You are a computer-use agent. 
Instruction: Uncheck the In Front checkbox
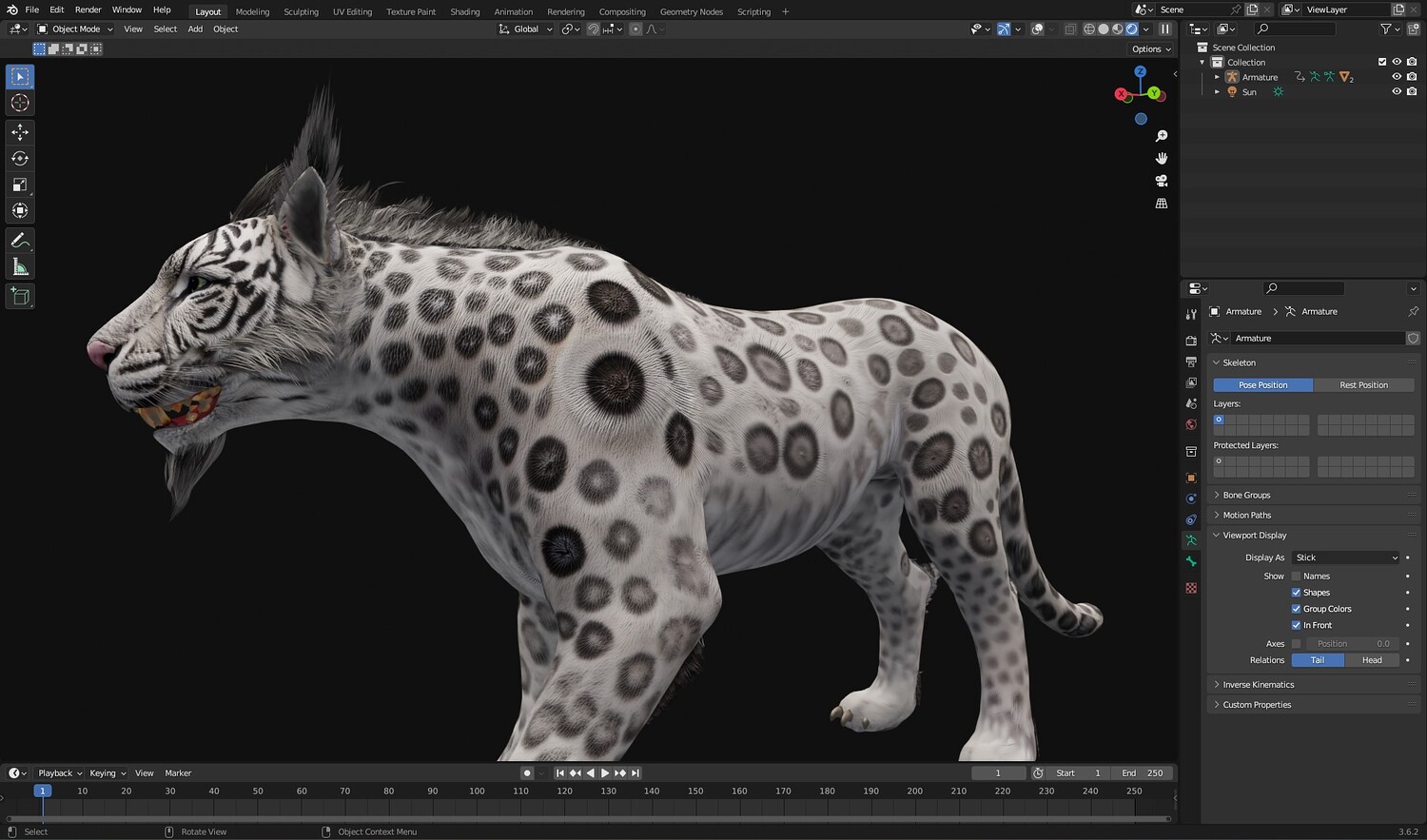point(1296,625)
